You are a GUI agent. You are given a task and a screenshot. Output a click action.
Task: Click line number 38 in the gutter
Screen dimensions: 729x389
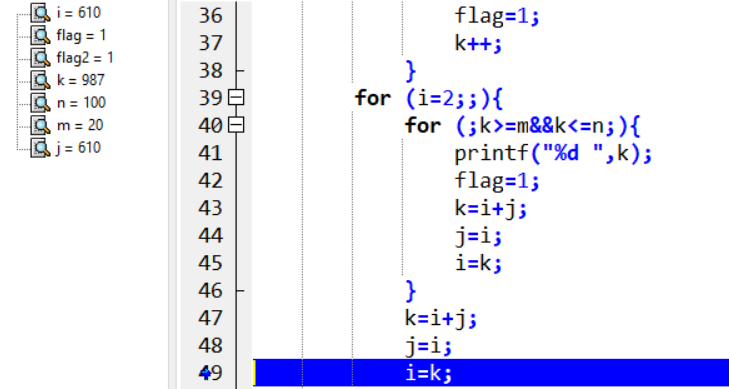(211, 71)
